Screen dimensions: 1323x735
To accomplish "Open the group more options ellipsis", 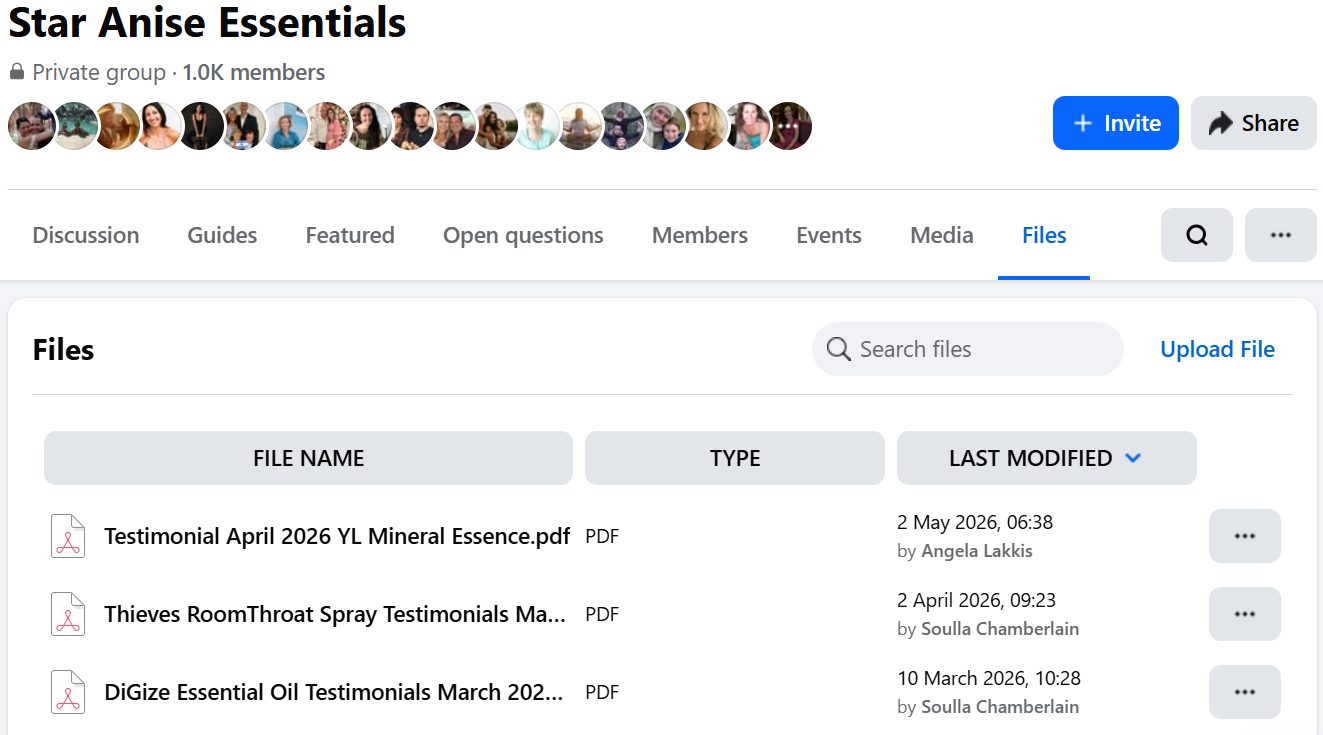I will coord(1280,235).
